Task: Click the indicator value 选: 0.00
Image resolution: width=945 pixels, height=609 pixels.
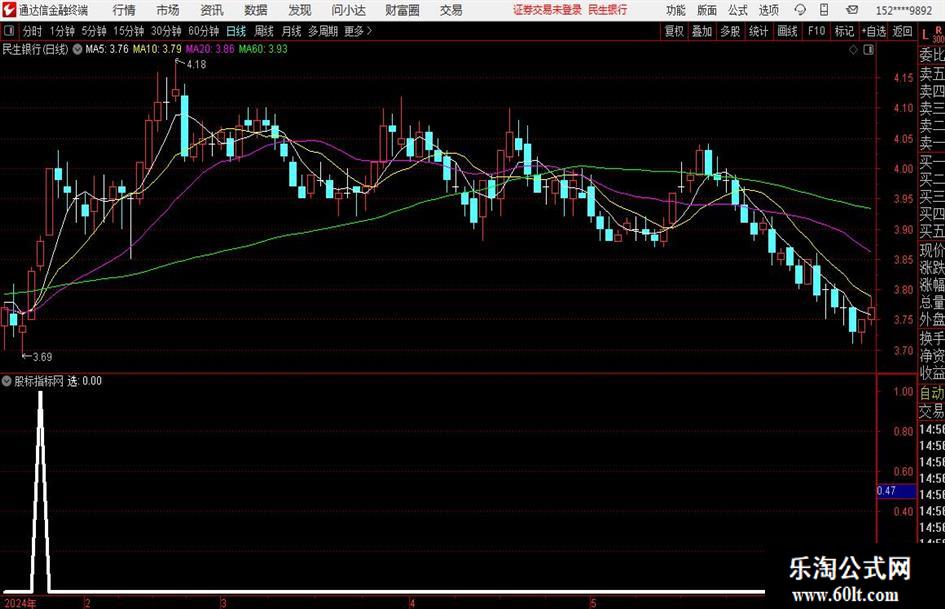Action: pyautogui.click(x=84, y=381)
